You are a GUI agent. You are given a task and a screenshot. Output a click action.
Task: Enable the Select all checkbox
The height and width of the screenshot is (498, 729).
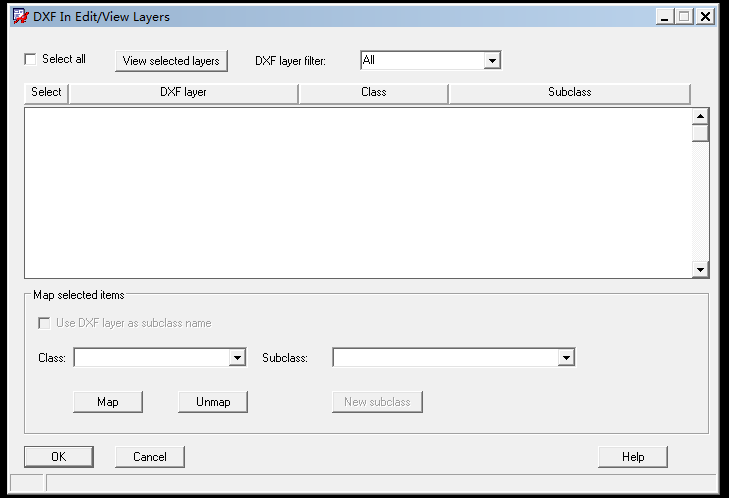30,59
